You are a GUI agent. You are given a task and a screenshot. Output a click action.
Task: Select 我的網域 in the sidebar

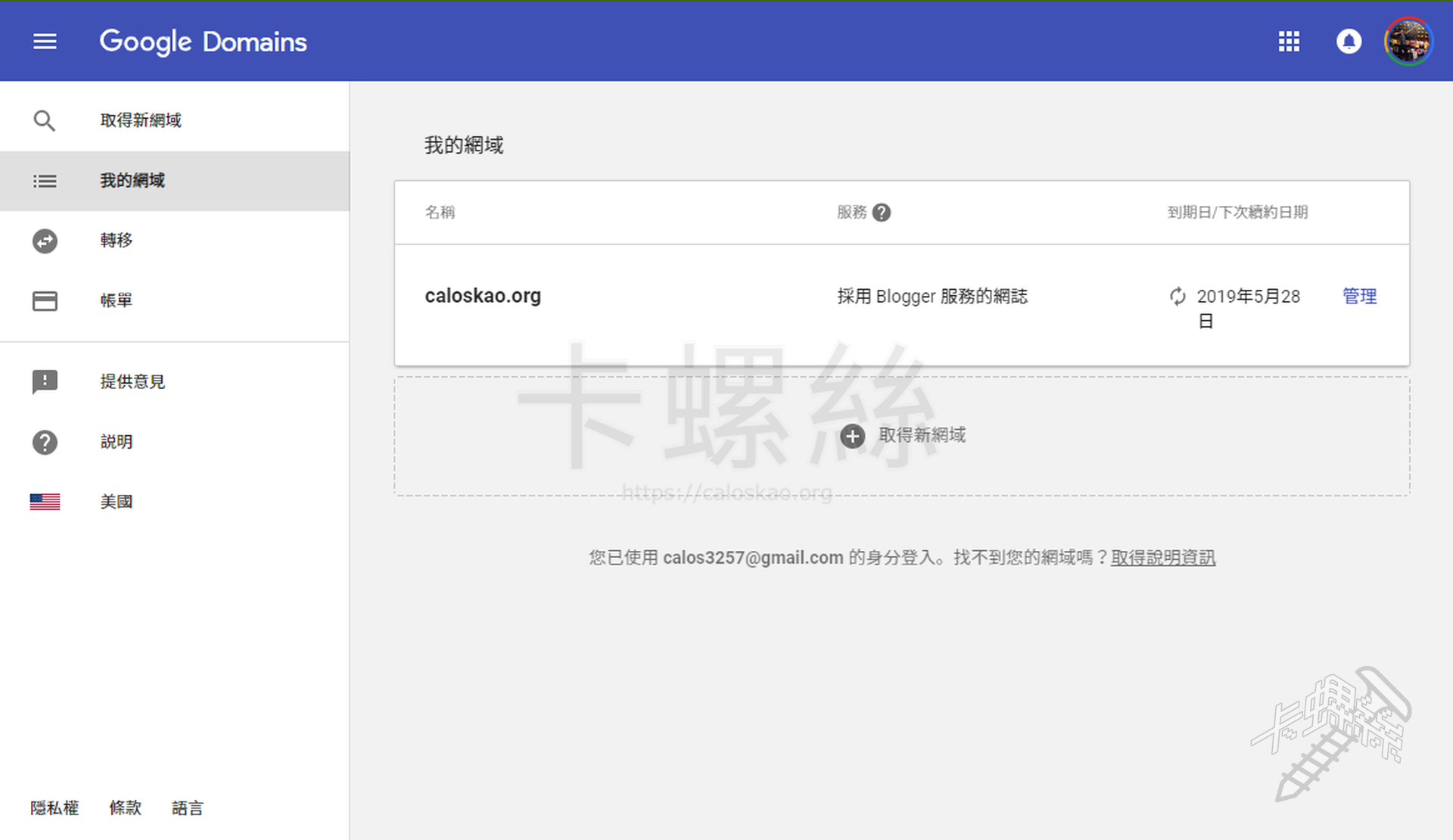133,181
